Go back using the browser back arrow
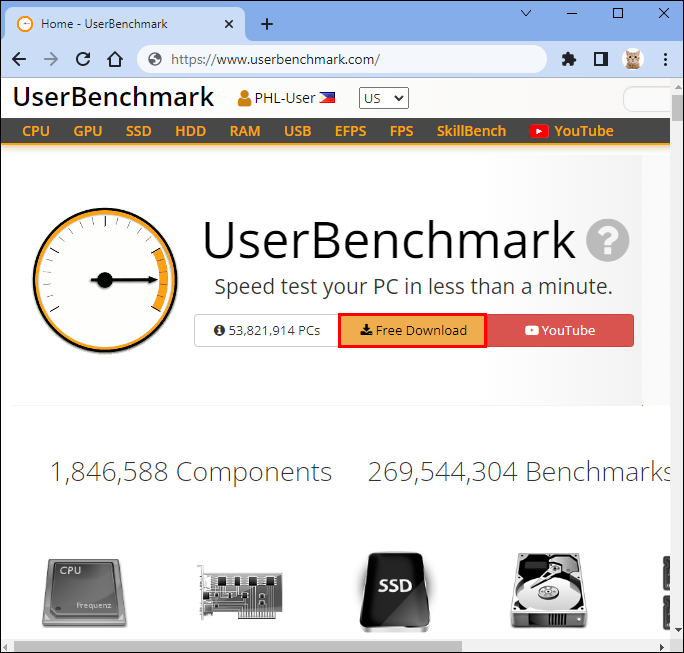The width and height of the screenshot is (684, 653). coord(19,59)
